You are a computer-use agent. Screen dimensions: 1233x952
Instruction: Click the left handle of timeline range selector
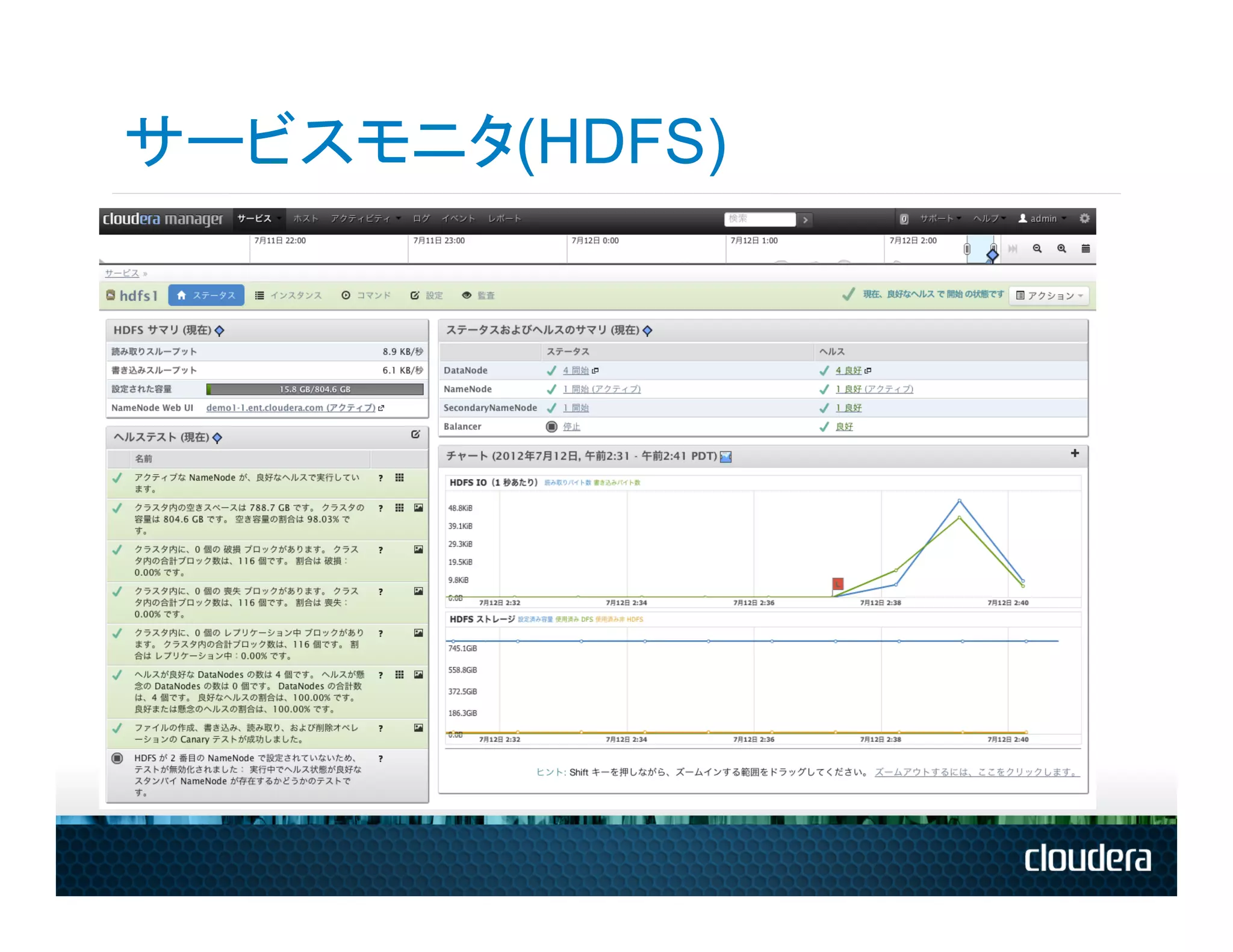967,249
